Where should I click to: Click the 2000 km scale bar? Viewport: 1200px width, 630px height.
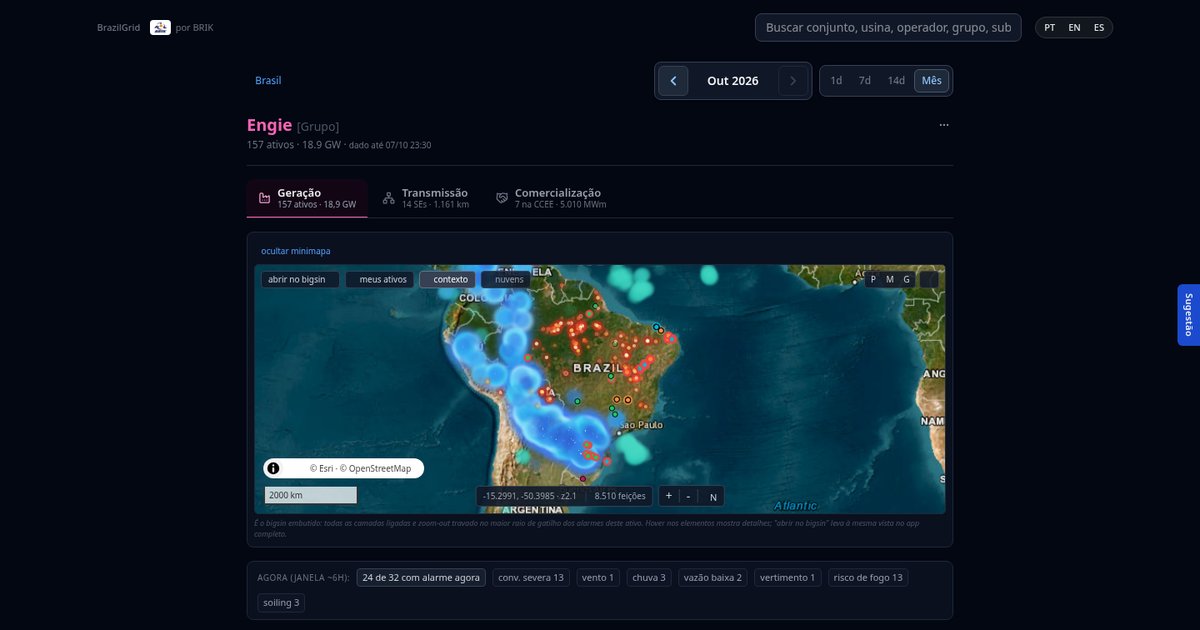(x=311, y=495)
